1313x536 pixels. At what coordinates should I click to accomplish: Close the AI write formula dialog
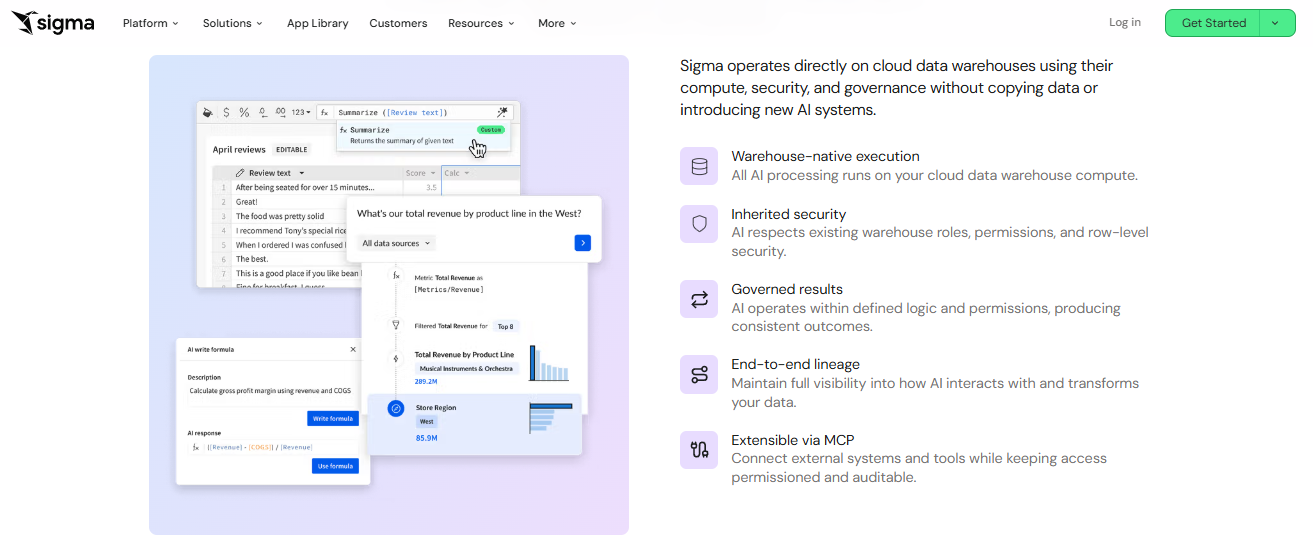tap(353, 349)
